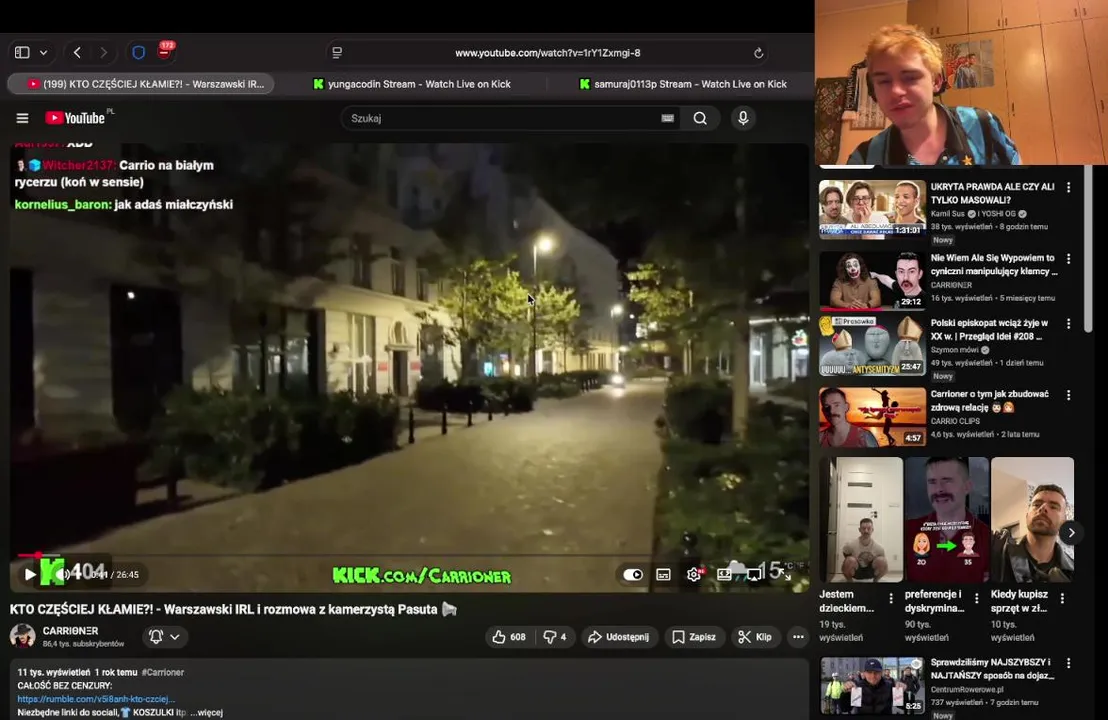Open options for Nie Wiem Ale Się Wypowiem video
This screenshot has width=1108, height=720.
(x=1068, y=259)
